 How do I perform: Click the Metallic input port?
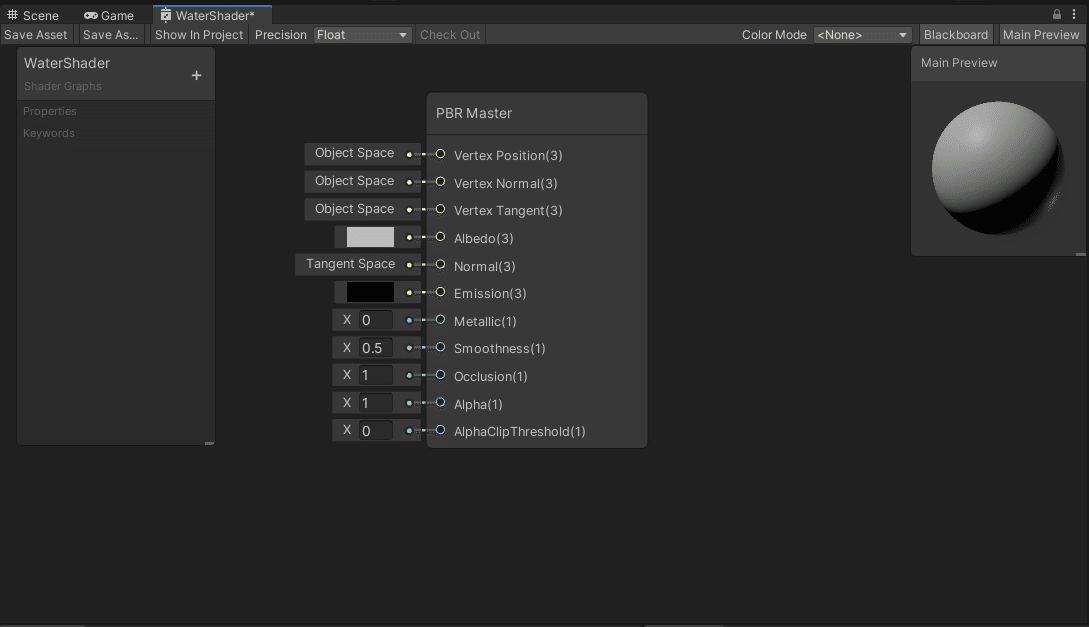click(x=440, y=319)
